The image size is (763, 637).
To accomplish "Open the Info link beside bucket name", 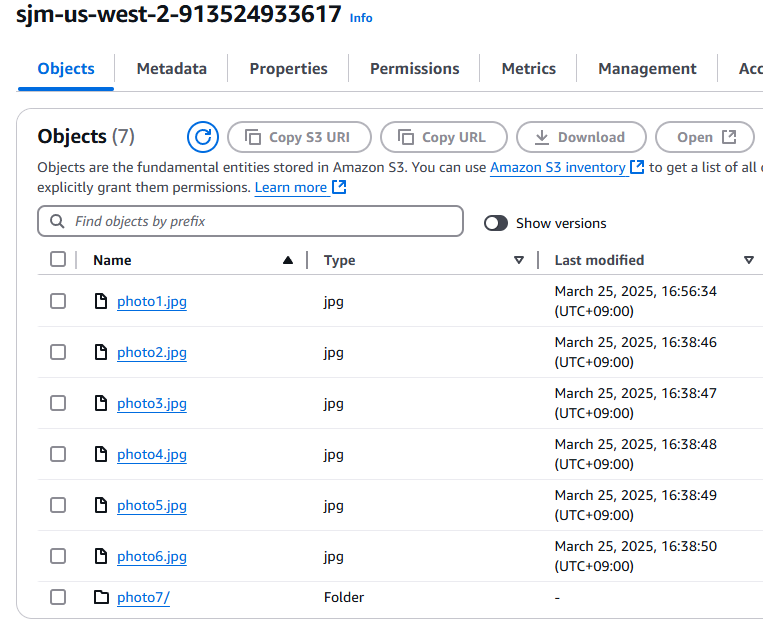I will (x=361, y=18).
